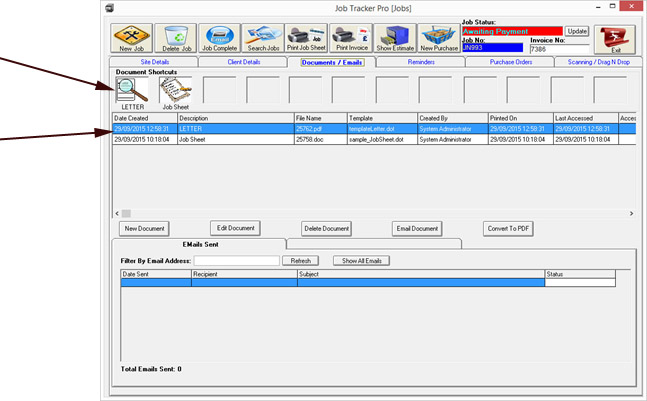Click file name 25762.pdf cell

[321, 129]
